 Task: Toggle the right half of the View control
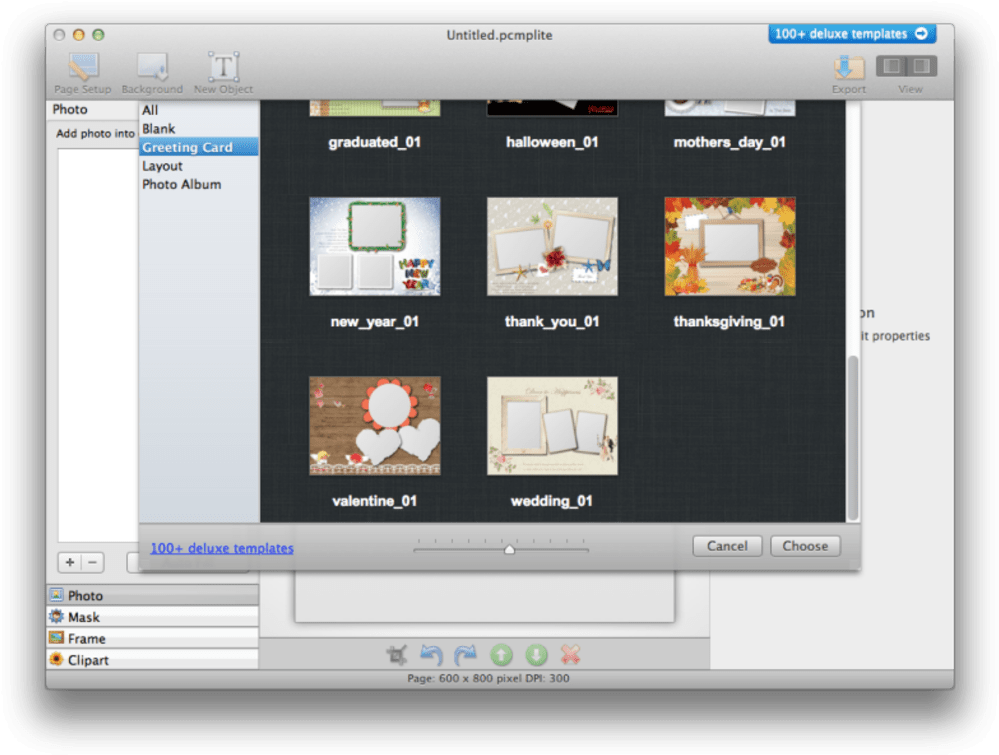922,66
